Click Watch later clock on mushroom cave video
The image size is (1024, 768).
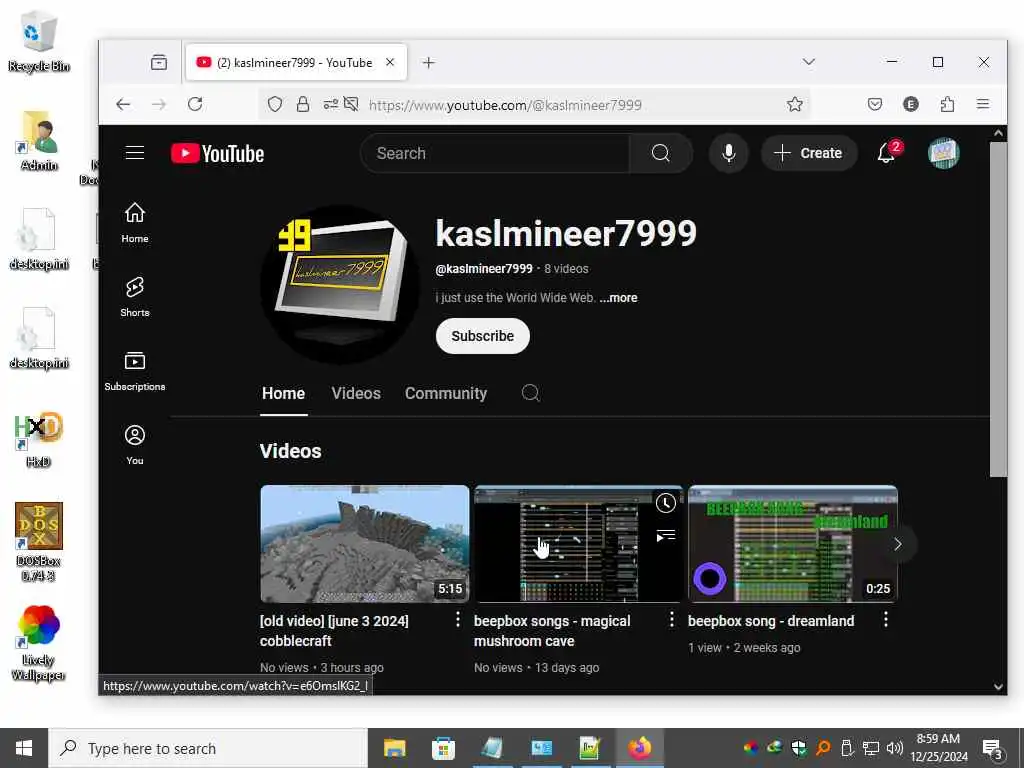665,503
